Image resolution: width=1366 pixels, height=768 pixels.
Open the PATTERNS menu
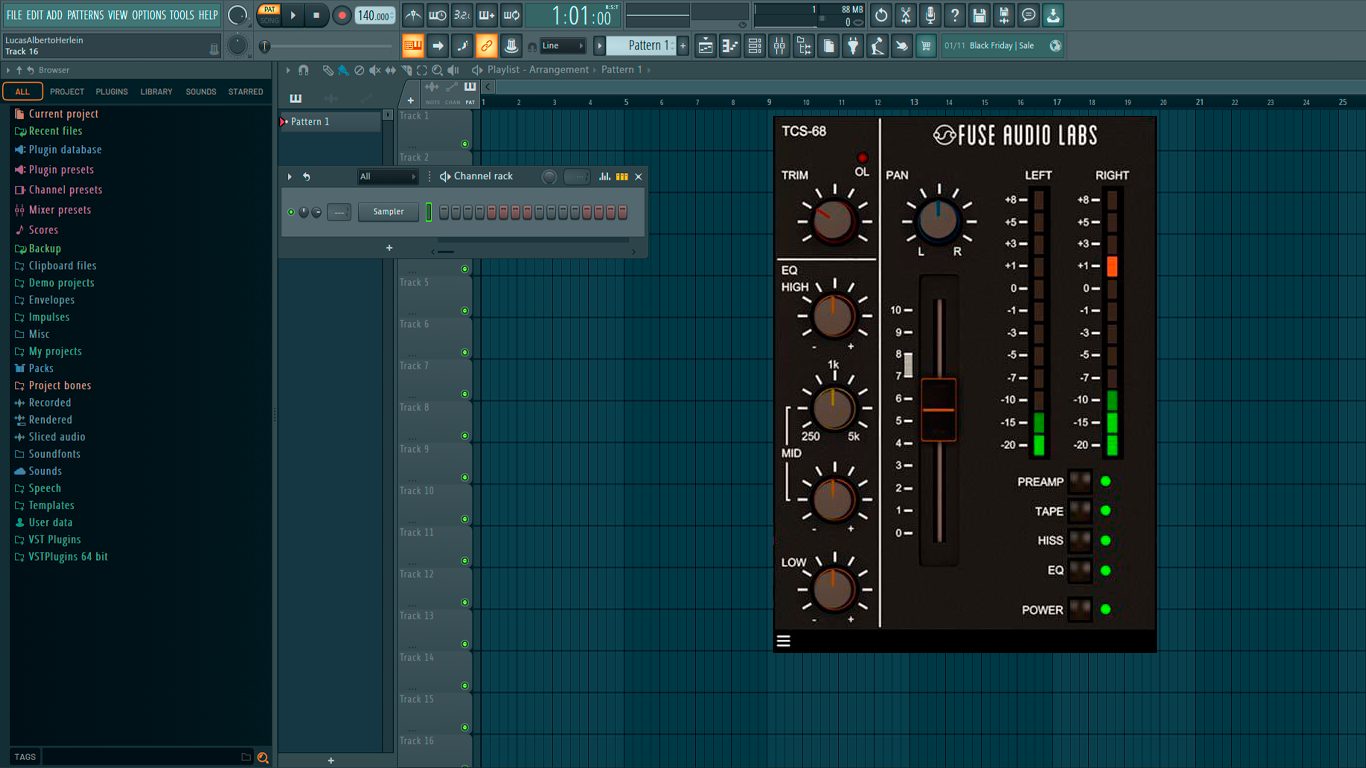[85, 15]
